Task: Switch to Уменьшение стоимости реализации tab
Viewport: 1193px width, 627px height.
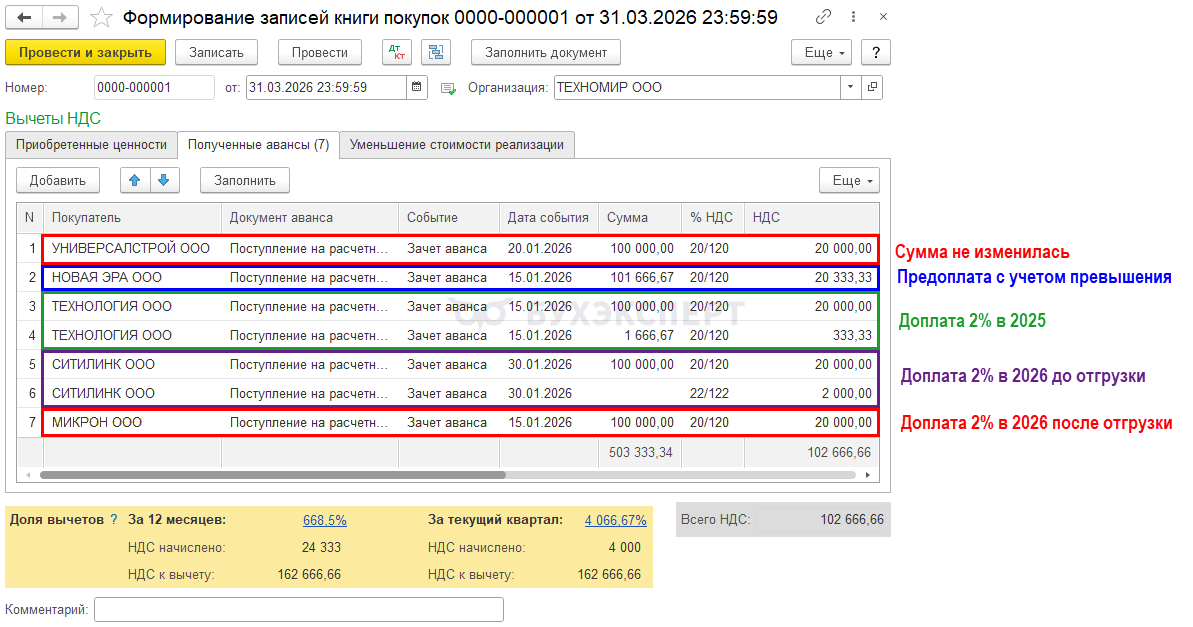Action: 456,145
